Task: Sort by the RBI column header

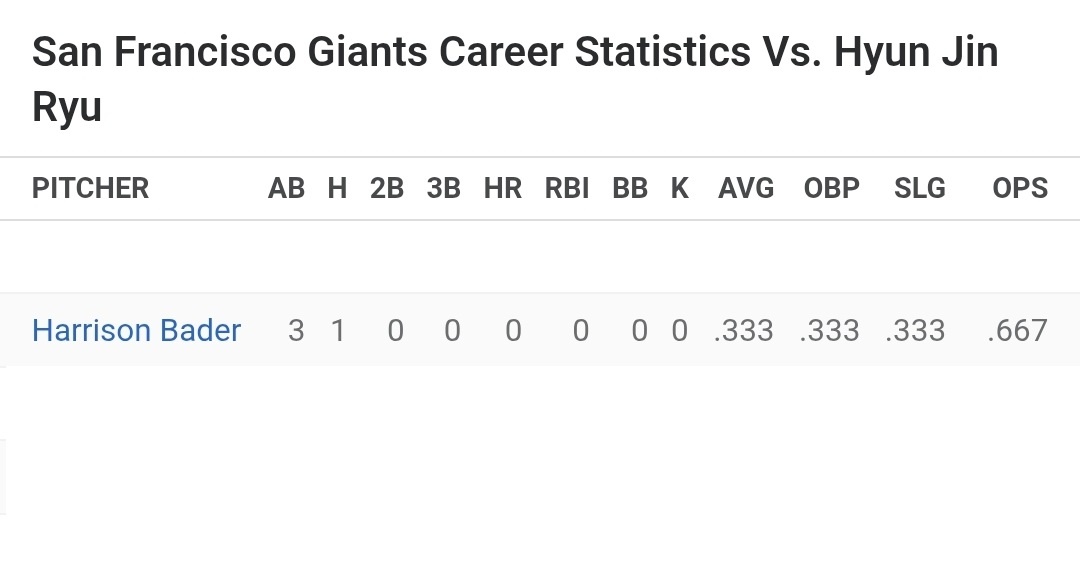Action: (x=567, y=188)
